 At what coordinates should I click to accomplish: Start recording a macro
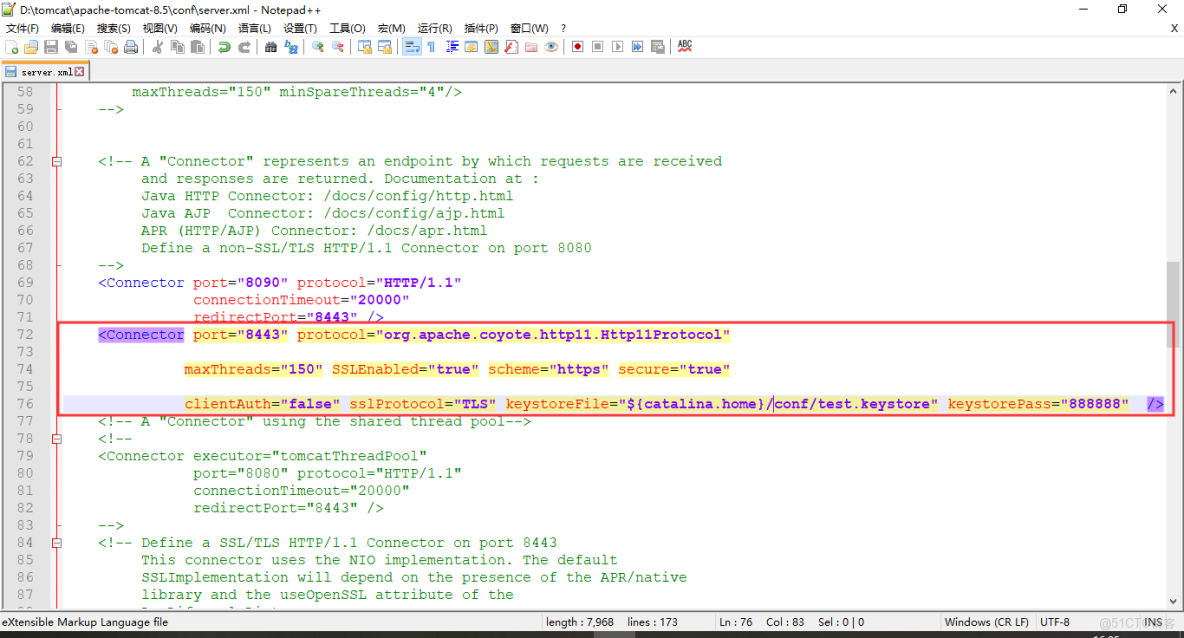578,46
